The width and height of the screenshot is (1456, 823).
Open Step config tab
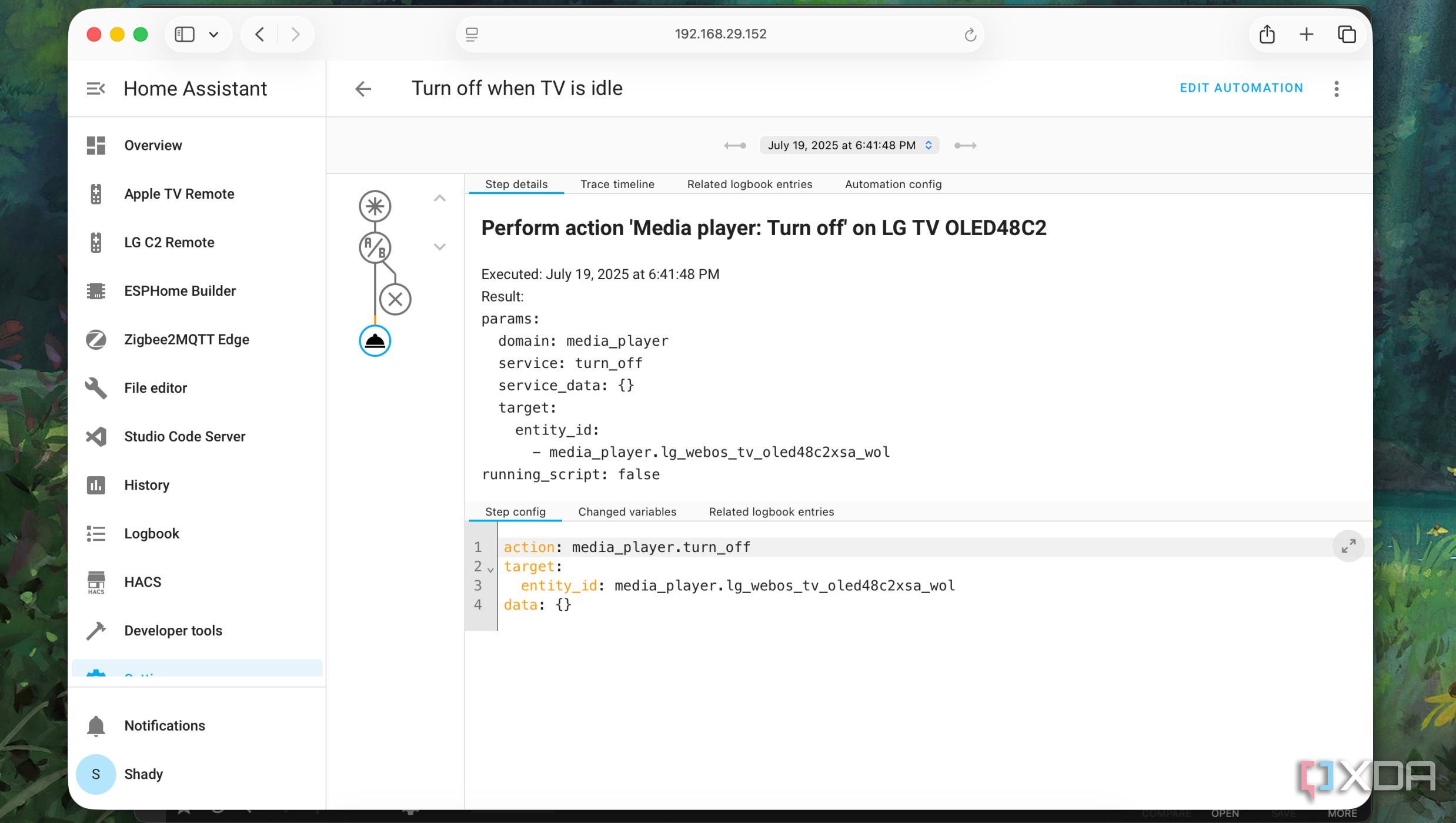tap(515, 511)
